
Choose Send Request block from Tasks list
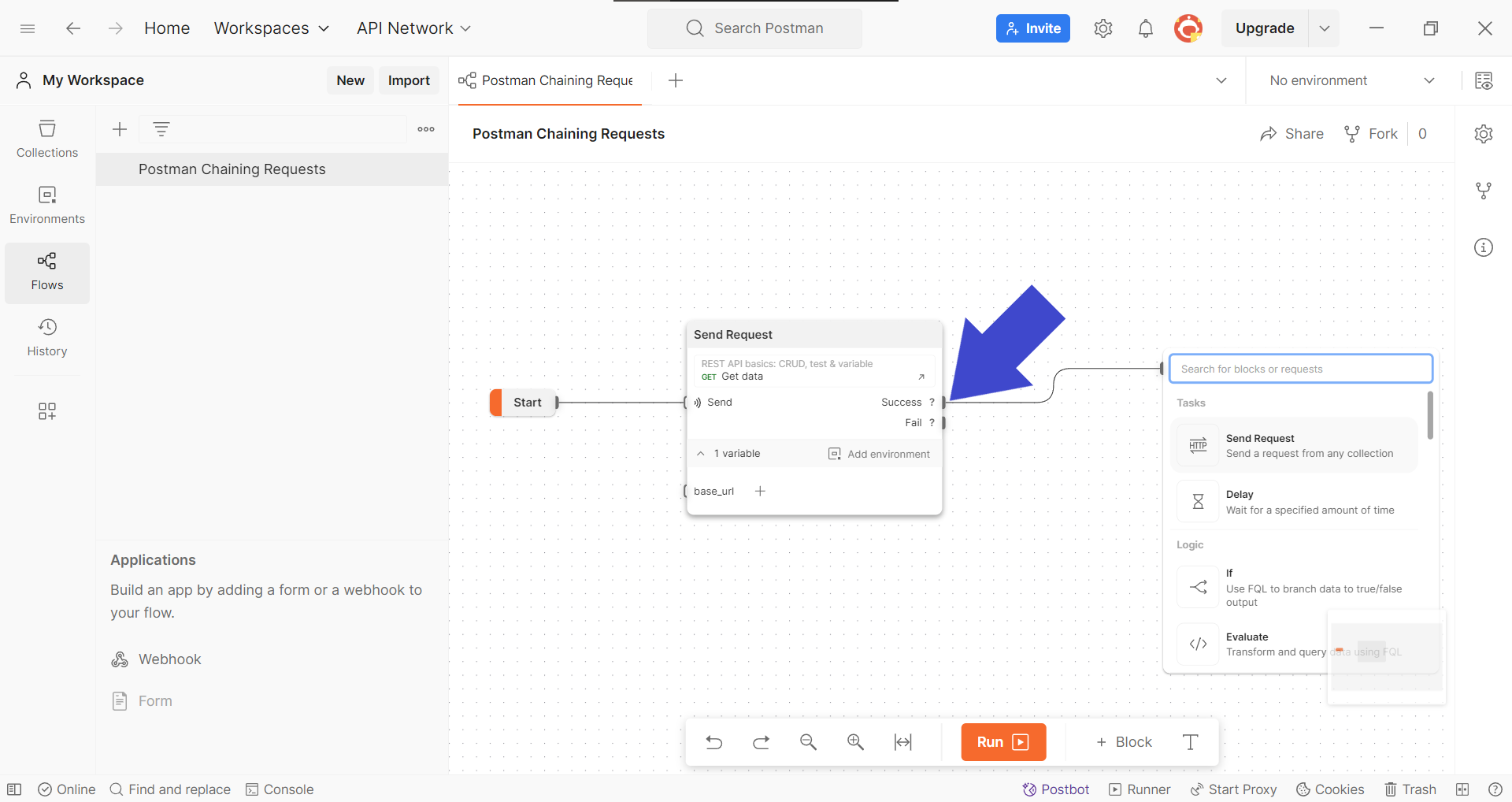pos(1294,446)
